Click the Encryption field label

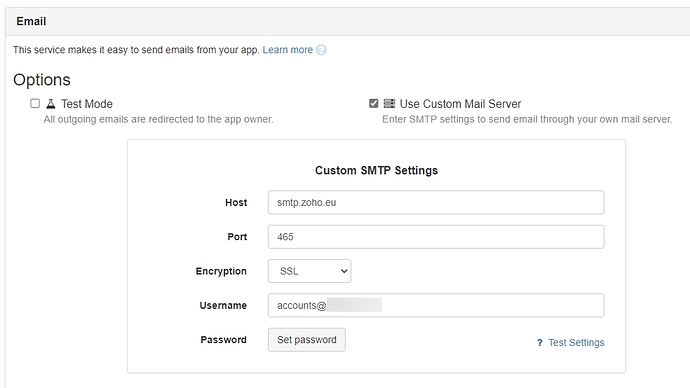pyautogui.click(x=221, y=271)
